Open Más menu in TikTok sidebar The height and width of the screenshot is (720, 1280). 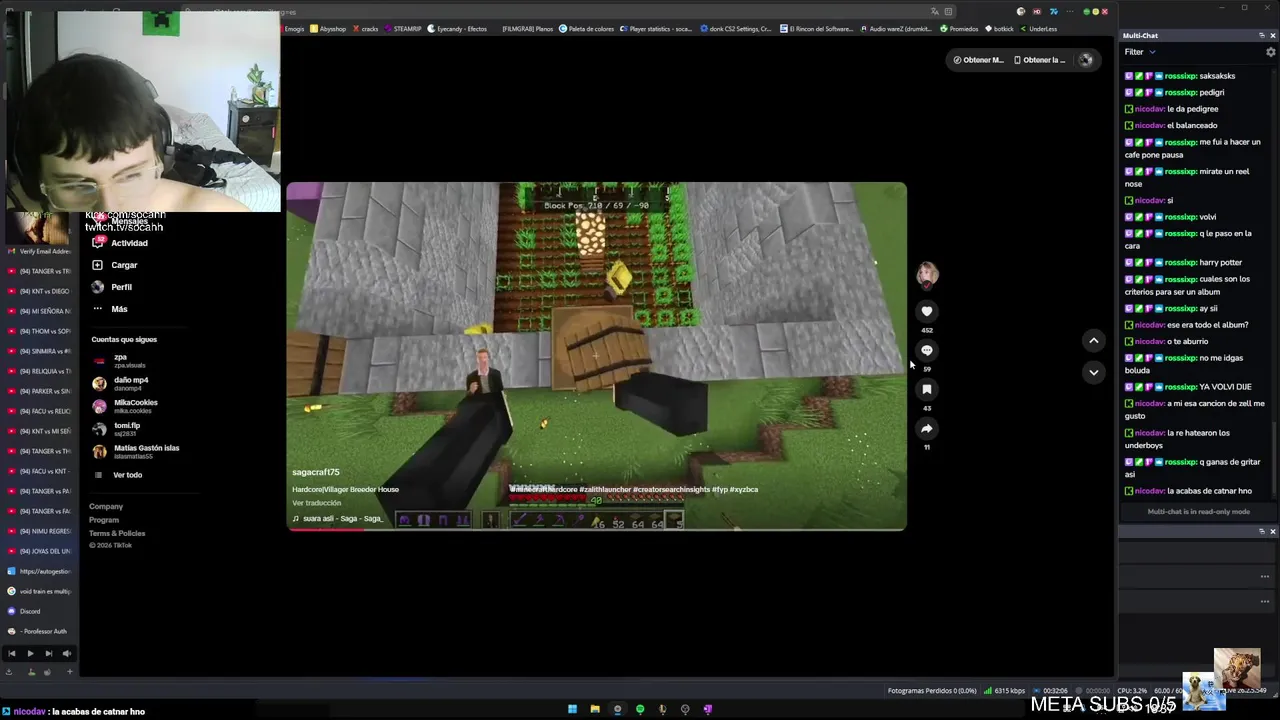pyautogui.click(x=110, y=309)
